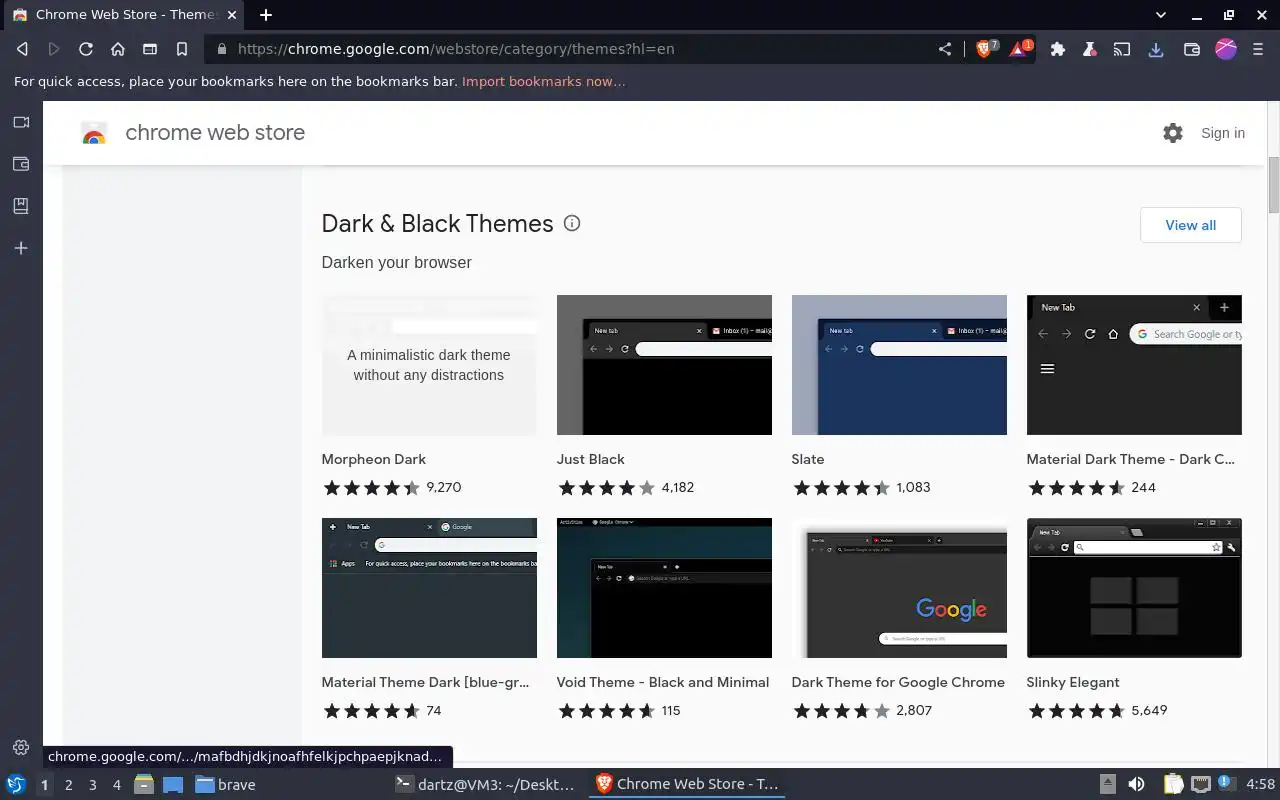
Task: Open the Just Black theme thumbnail
Action: click(x=664, y=365)
